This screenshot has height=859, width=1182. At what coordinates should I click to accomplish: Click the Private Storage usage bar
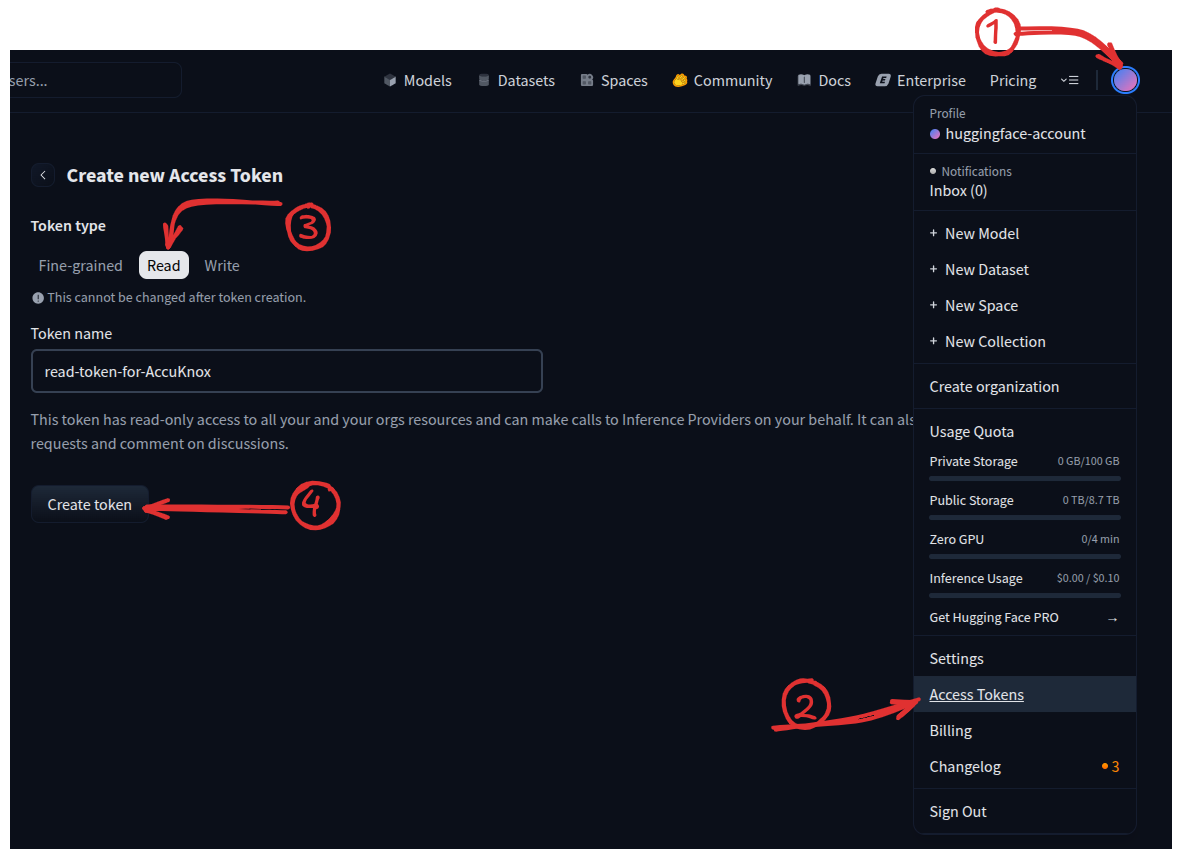pyautogui.click(x=1024, y=478)
